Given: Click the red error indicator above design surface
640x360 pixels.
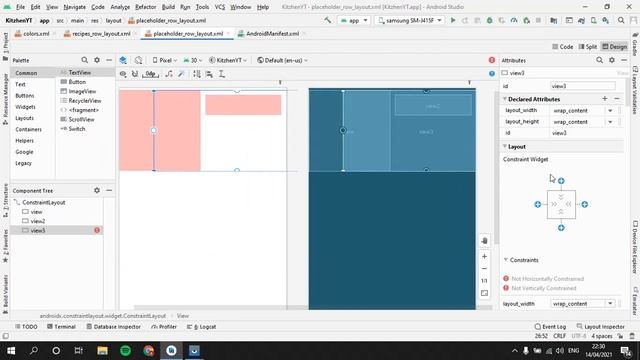Looking at the screenshot, I should pos(492,60).
